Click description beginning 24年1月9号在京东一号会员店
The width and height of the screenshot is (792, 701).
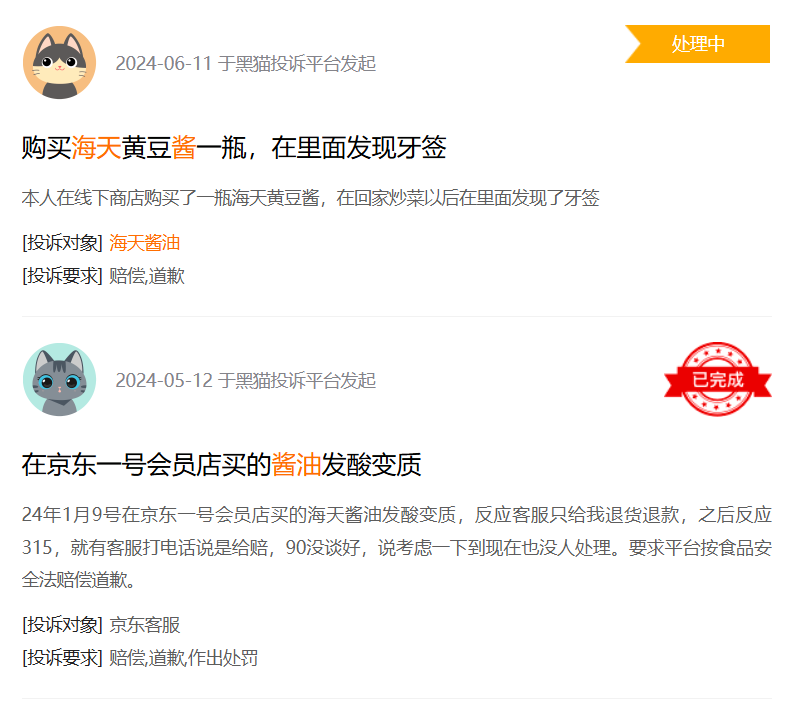397,547
